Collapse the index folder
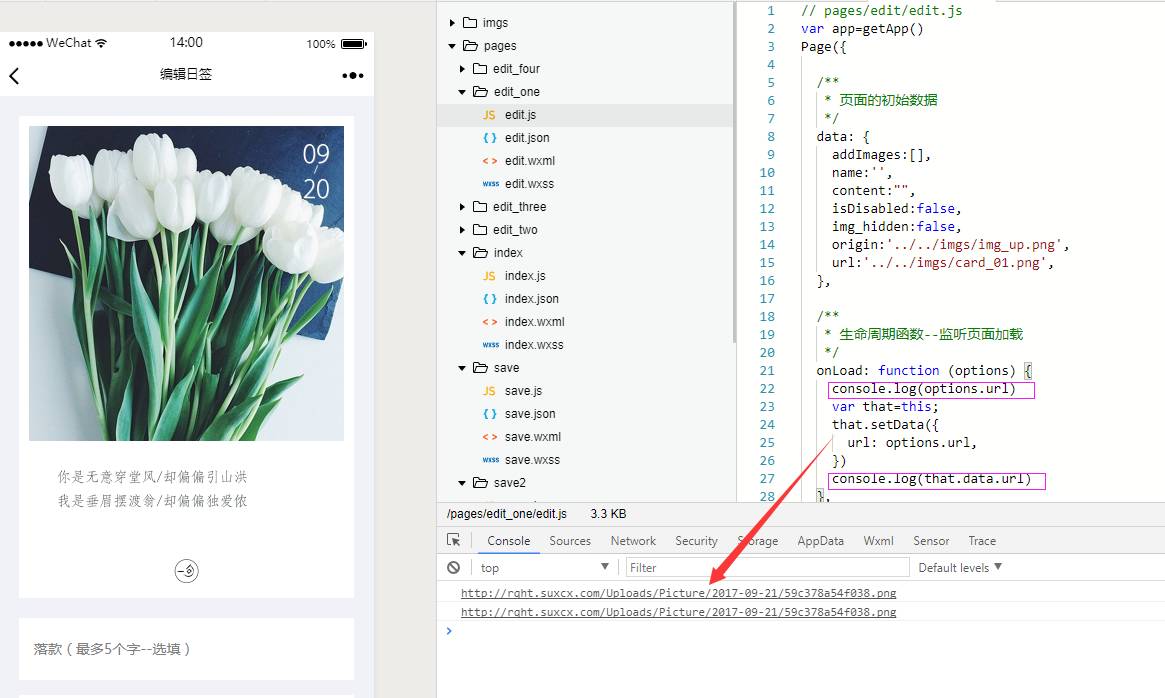Viewport: 1165px width, 698px height. 462,253
